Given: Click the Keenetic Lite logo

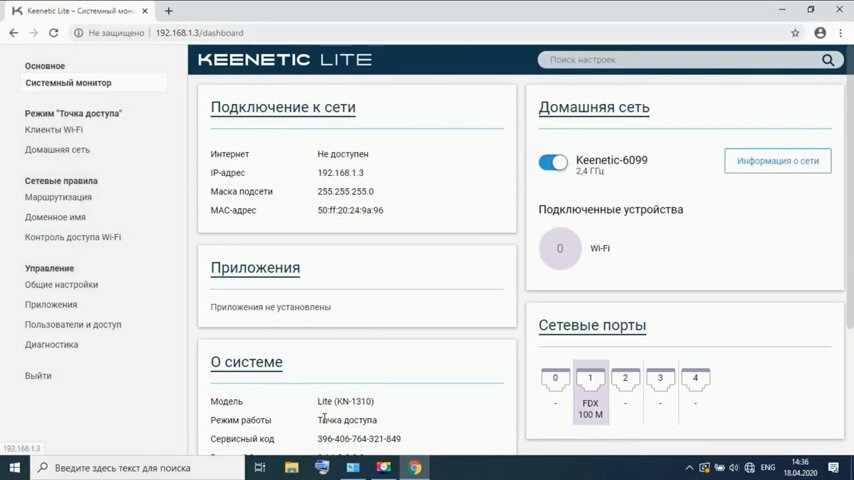Looking at the screenshot, I should [x=285, y=59].
